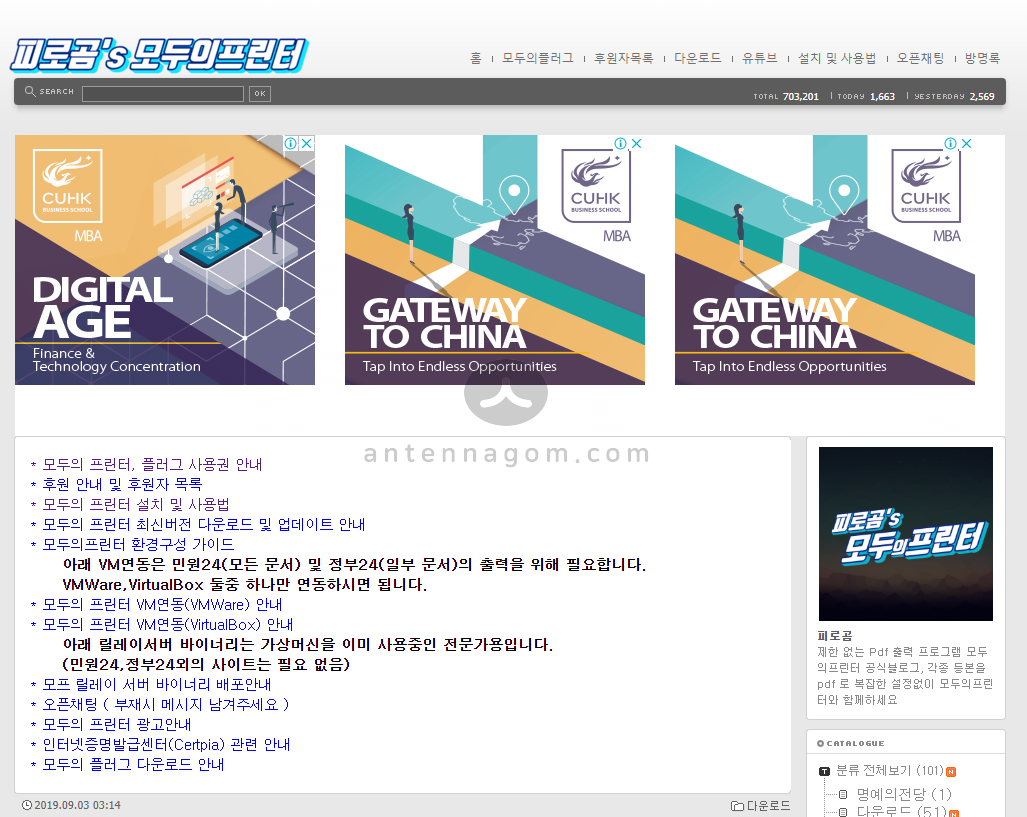This screenshot has height=817, width=1027.
Task: Open the 설치 및 사용법 menu item
Action: click(837, 58)
